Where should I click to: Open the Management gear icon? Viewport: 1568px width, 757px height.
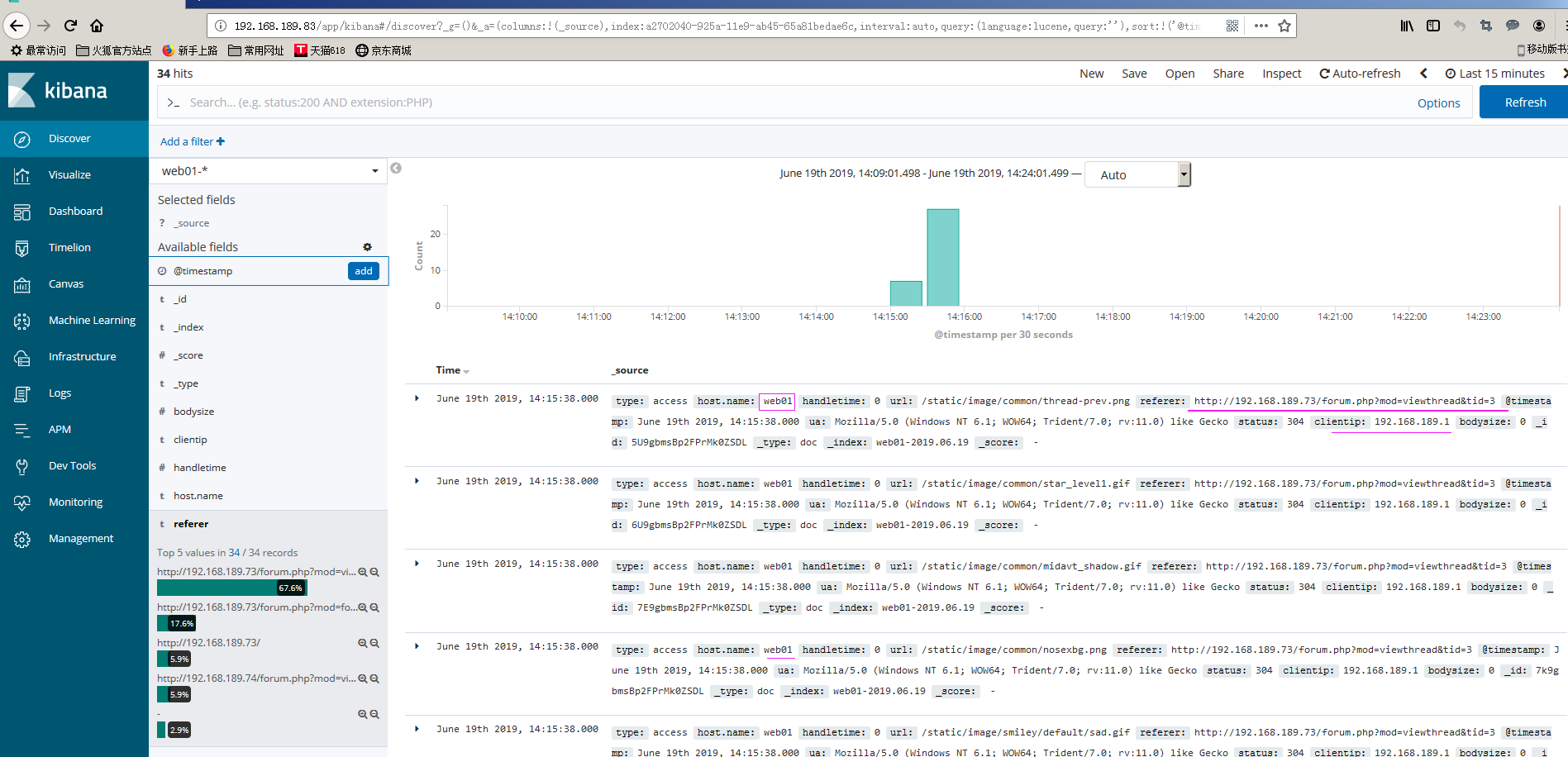(x=22, y=539)
